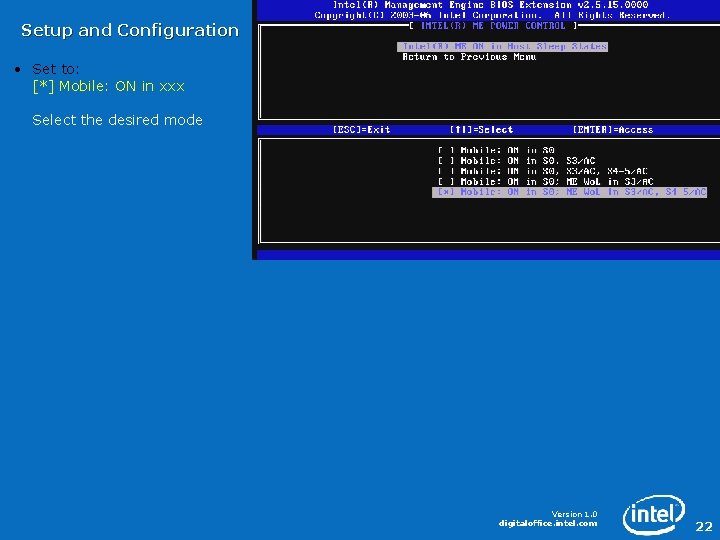Select highlighted option ending with 'S4-5/AC' WoL
Image resolution: width=720 pixels, height=540 pixels.
569,192
